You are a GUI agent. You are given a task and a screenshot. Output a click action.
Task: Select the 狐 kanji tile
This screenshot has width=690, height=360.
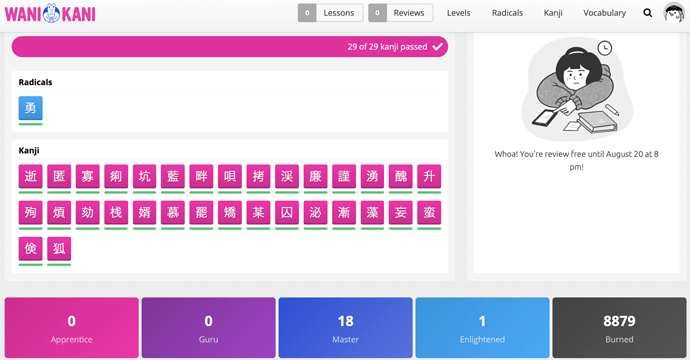(59, 249)
